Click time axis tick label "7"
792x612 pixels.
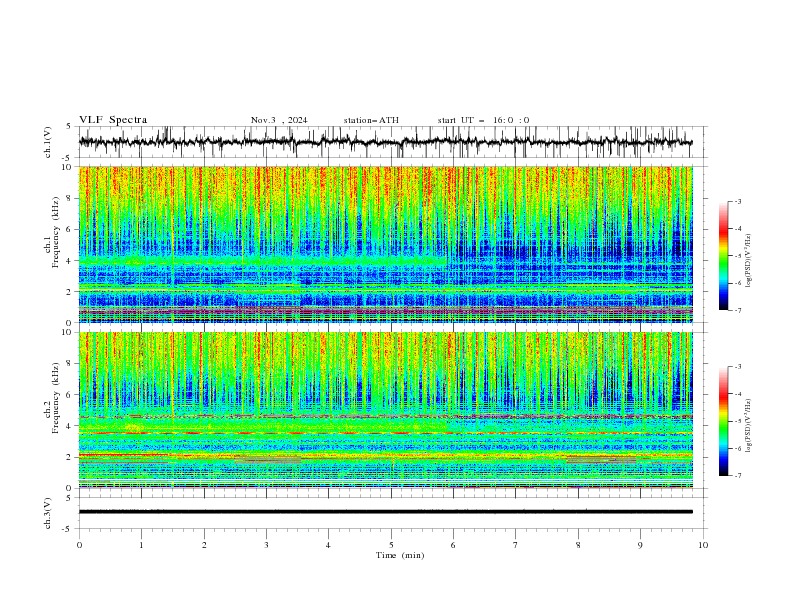[x=516, y=545]
